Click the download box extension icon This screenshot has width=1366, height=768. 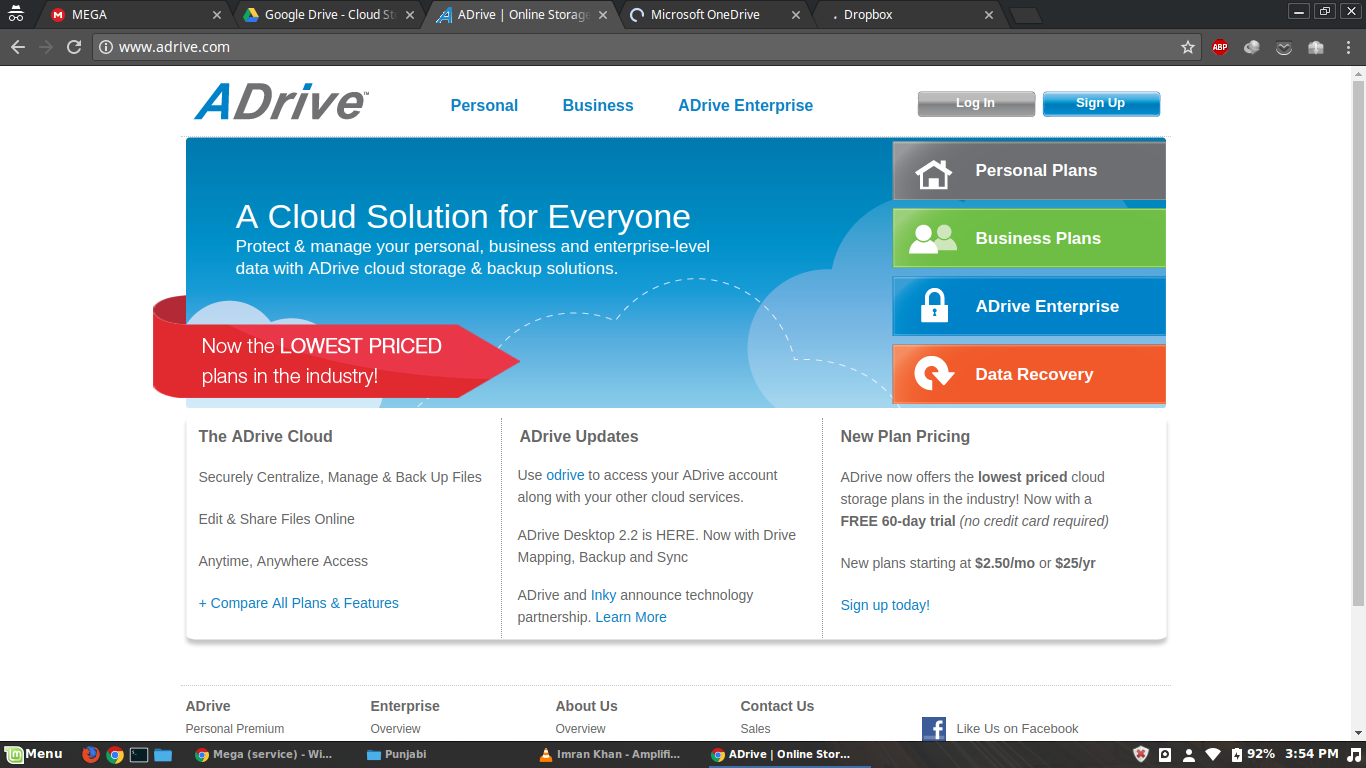[x=1316, y=47]
